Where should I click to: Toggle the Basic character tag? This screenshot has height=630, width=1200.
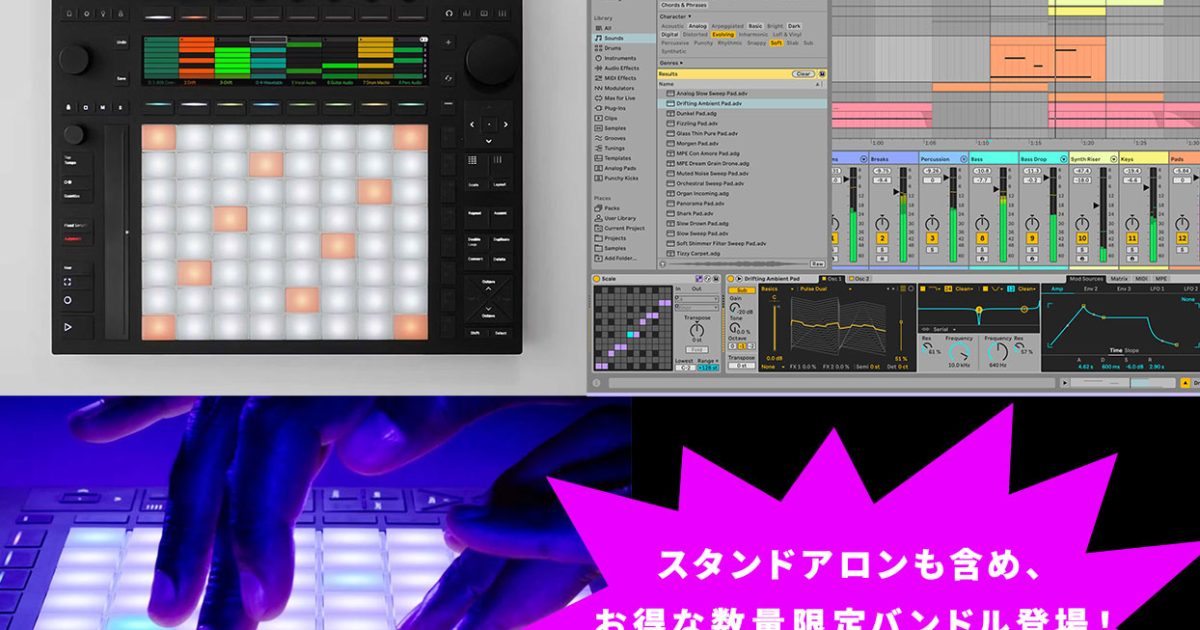755,25
